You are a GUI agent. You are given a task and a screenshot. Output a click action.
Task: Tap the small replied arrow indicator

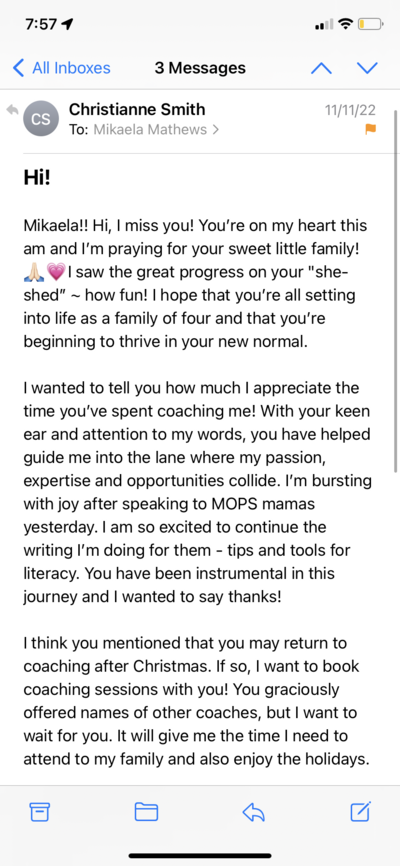point(12,110)
